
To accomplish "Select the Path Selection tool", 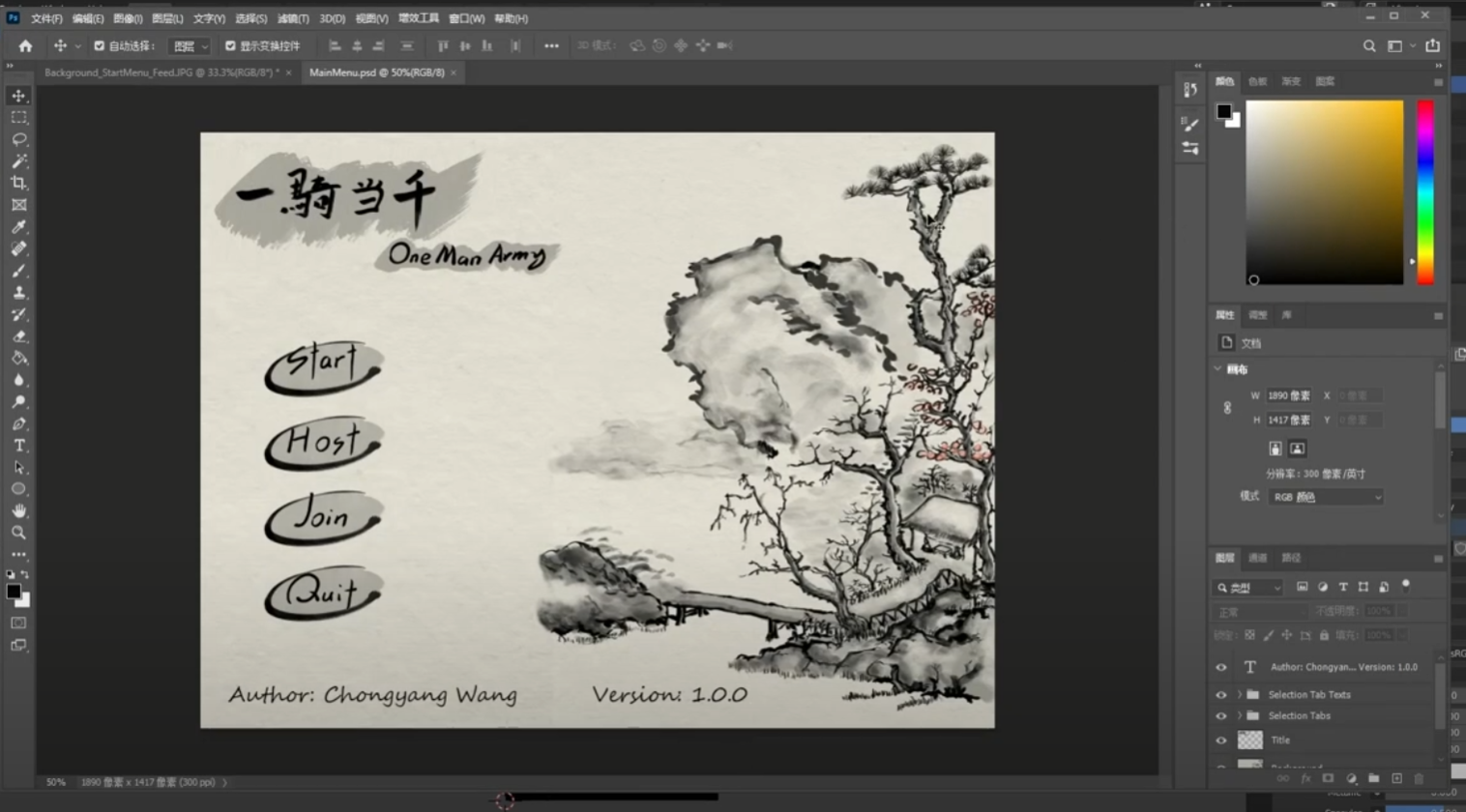I will 18,467.
